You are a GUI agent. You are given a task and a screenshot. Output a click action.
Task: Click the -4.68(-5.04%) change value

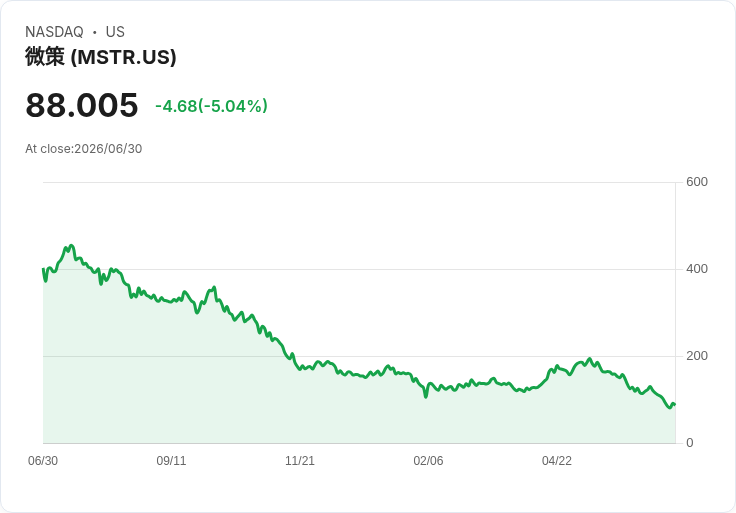point(211,106)
